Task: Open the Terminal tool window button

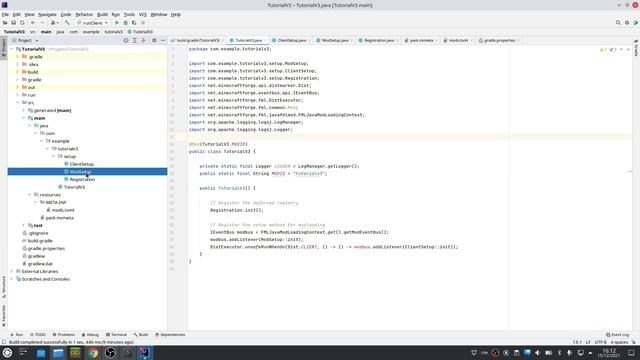Action: point(116,335)
